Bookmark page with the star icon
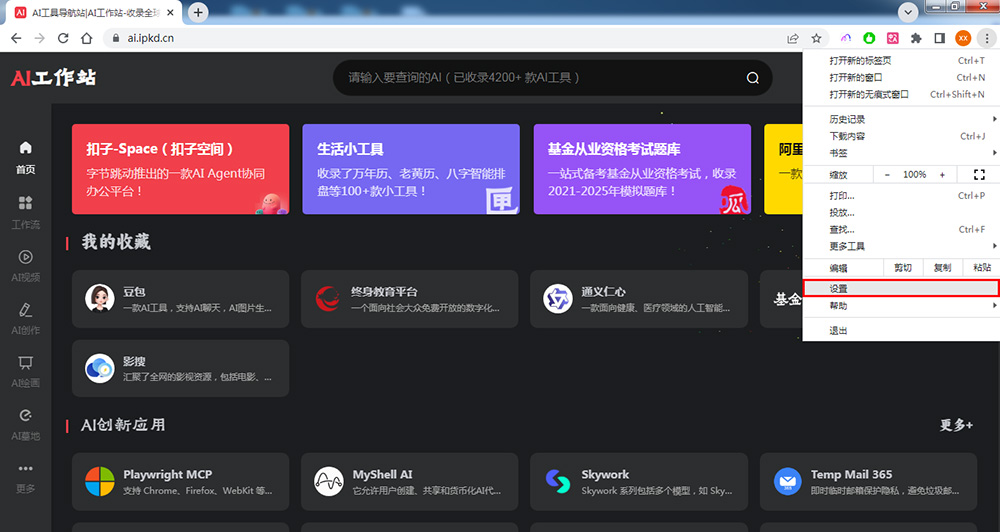Image resolution: width=1000 pixels, height=532 pixels. (x=816, y=38)
